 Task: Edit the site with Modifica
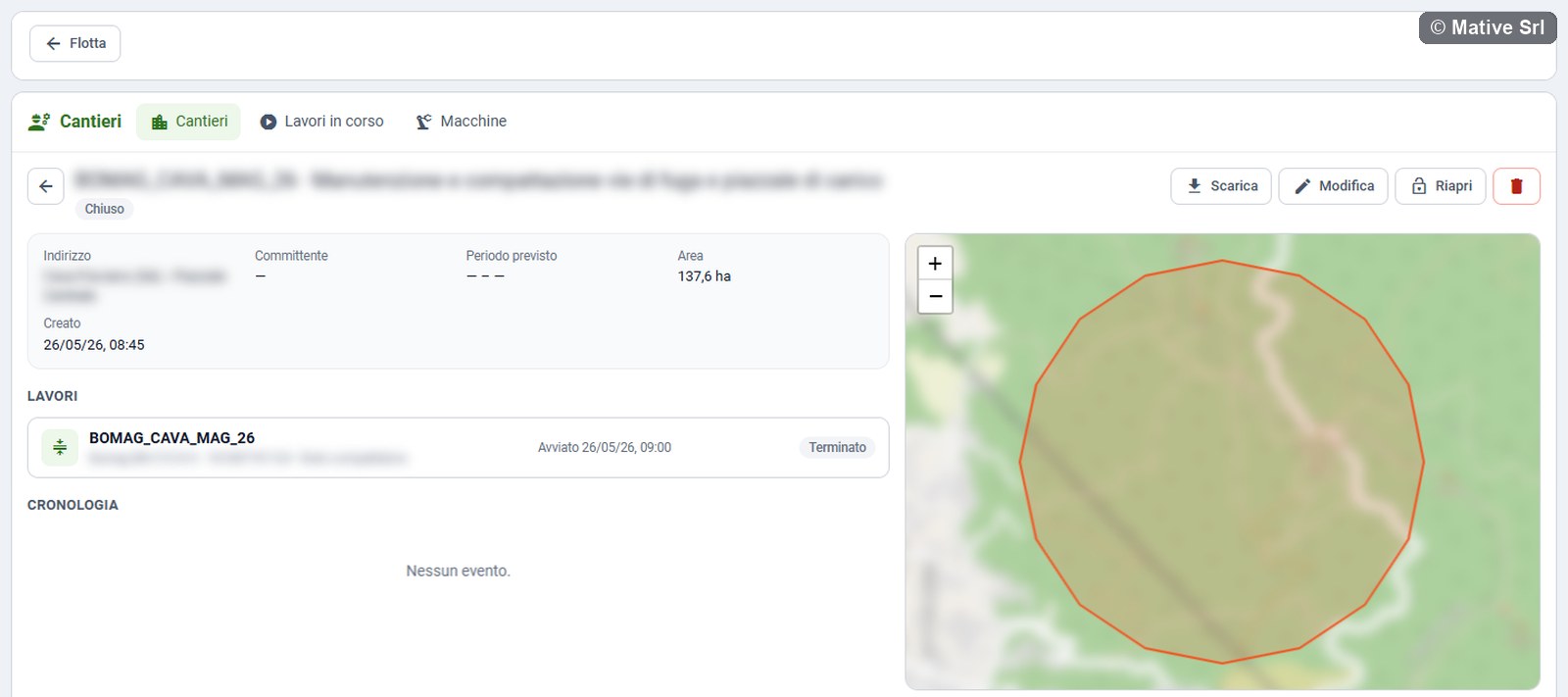(1333, 186)
